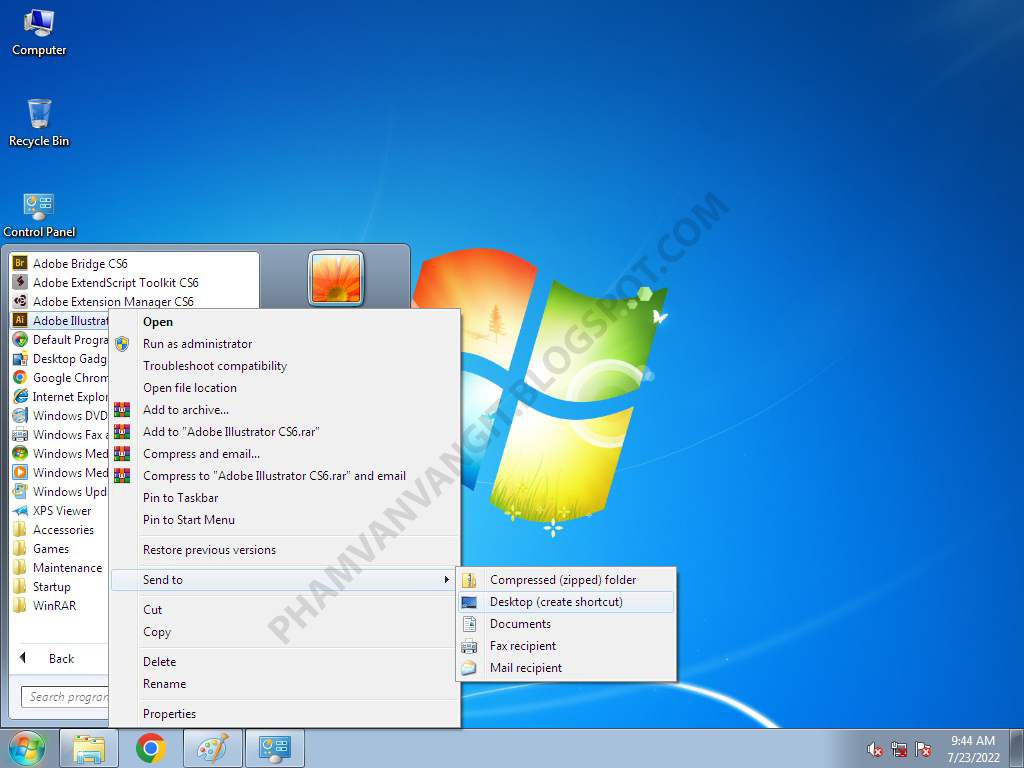
Task: Choose Run as administrator
Action: pyautogui.click(x=285, y=344)
